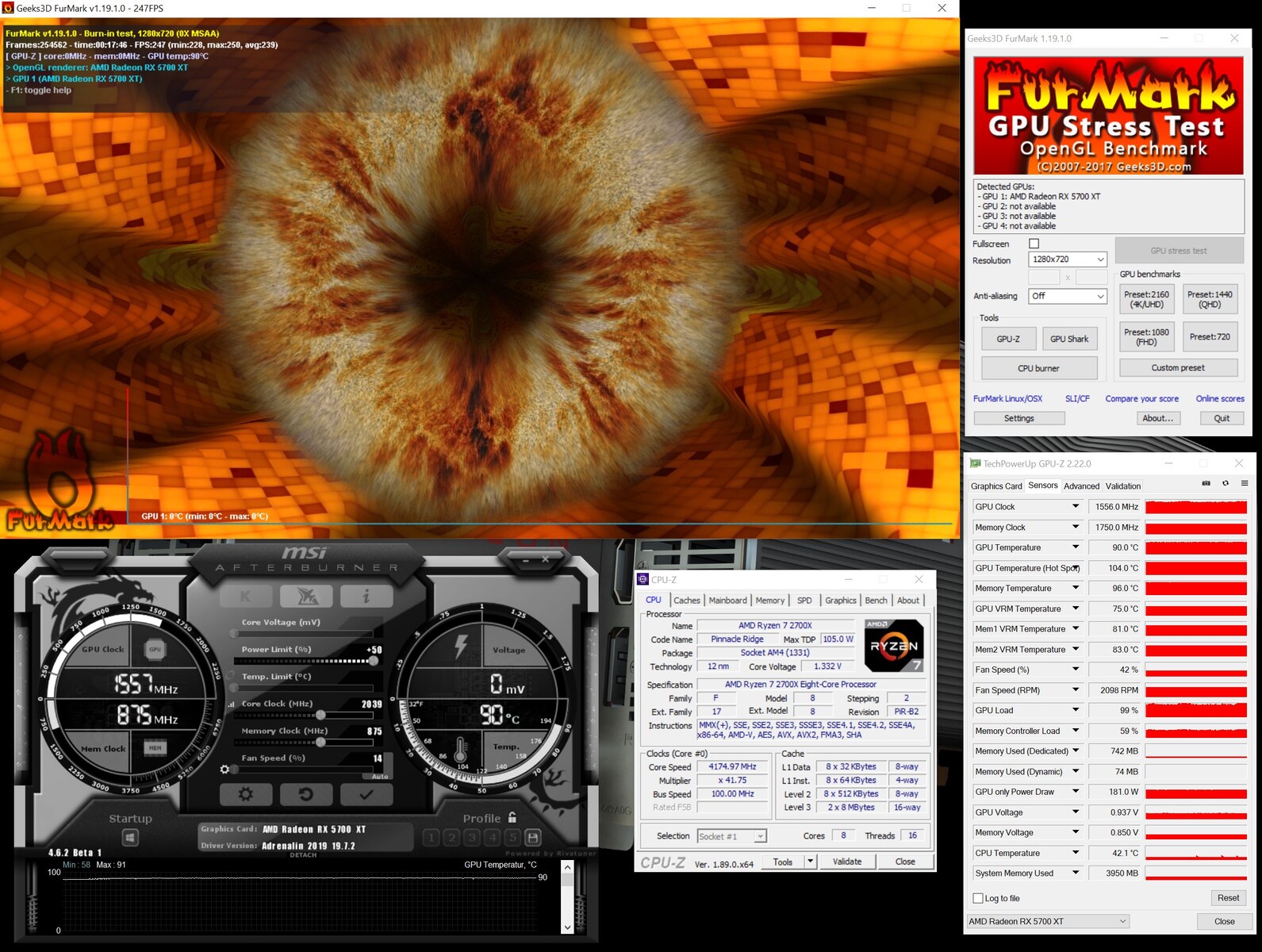
Task: Enable the FurMark Fullscreen checkbox
Action: click(x=1034, y=244)
